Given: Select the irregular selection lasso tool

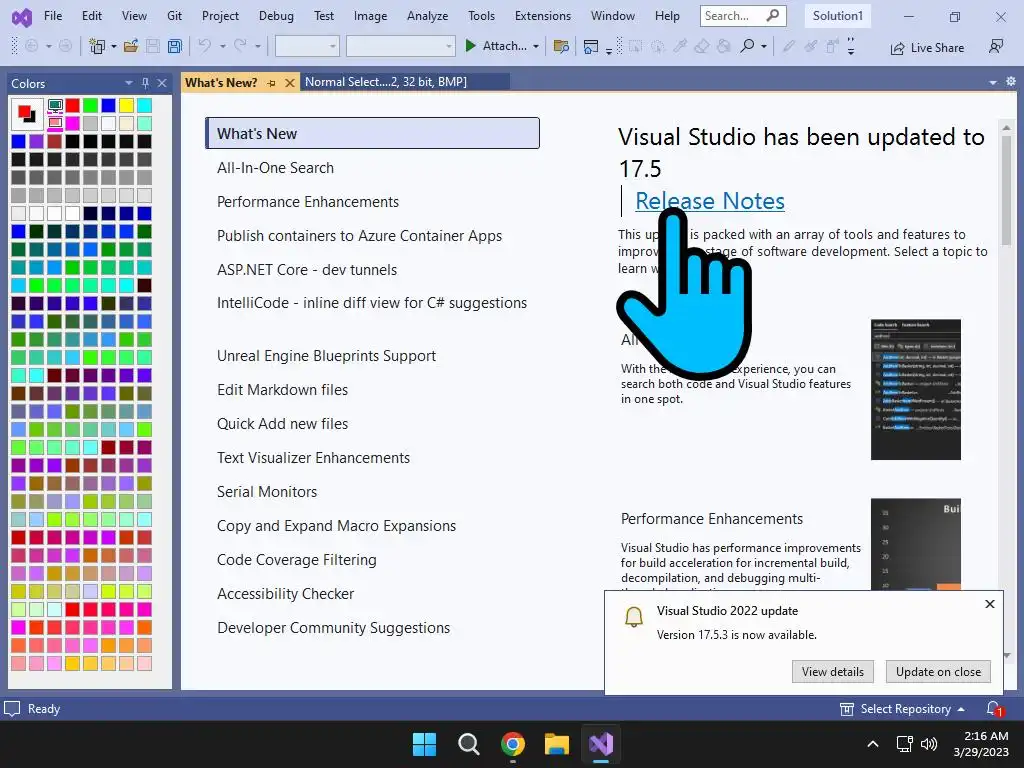Looking at the screenshot, I should point(658,46).
